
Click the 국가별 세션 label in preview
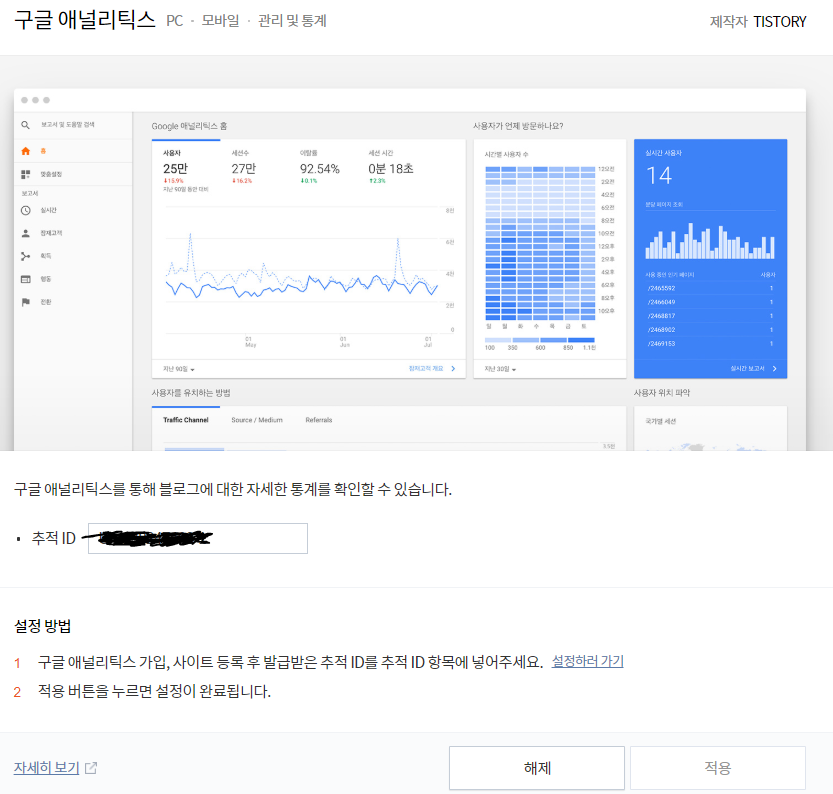pos(660,421)
